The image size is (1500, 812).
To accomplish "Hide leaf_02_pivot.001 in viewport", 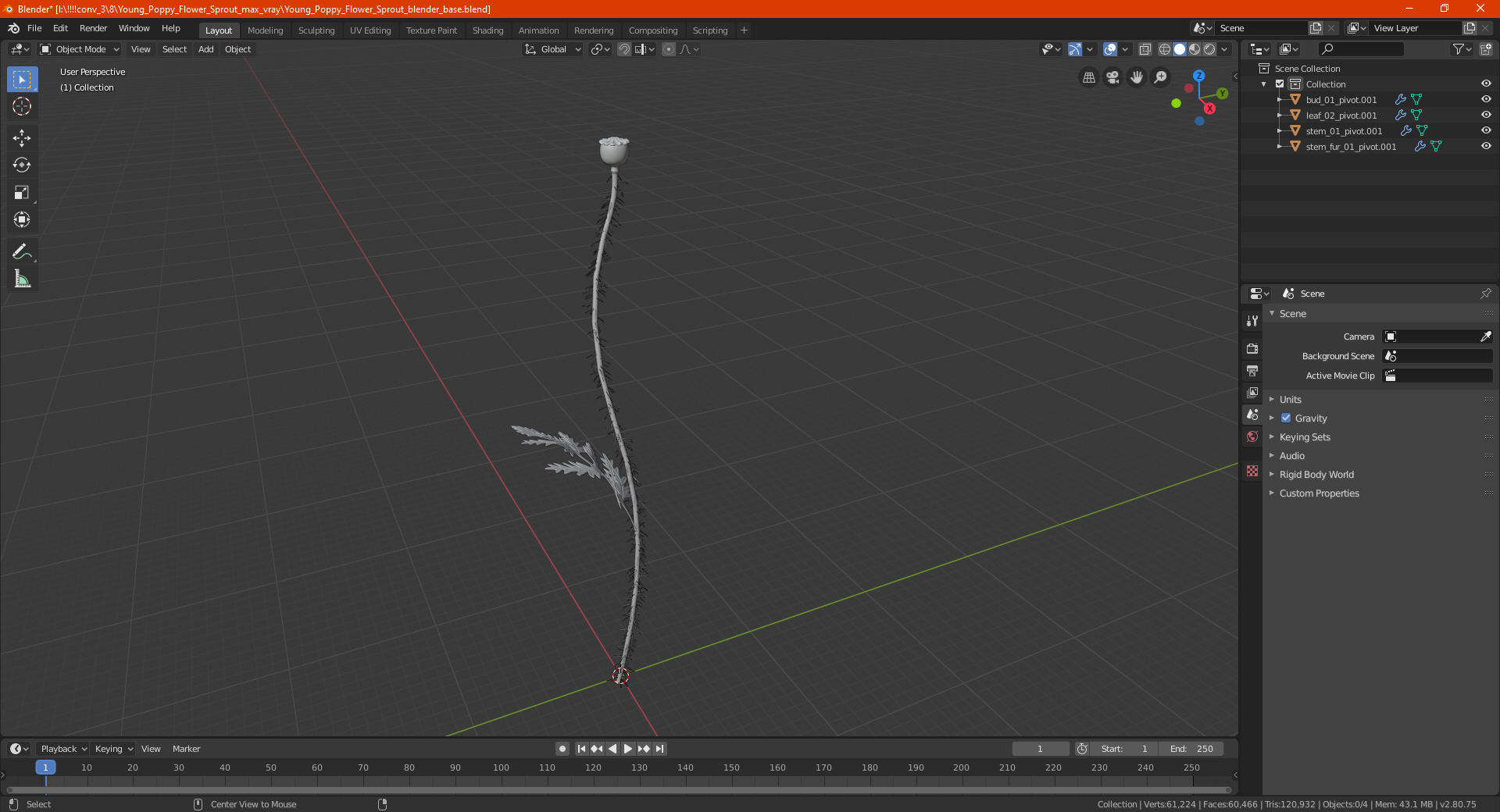I will coord(1486,115).
